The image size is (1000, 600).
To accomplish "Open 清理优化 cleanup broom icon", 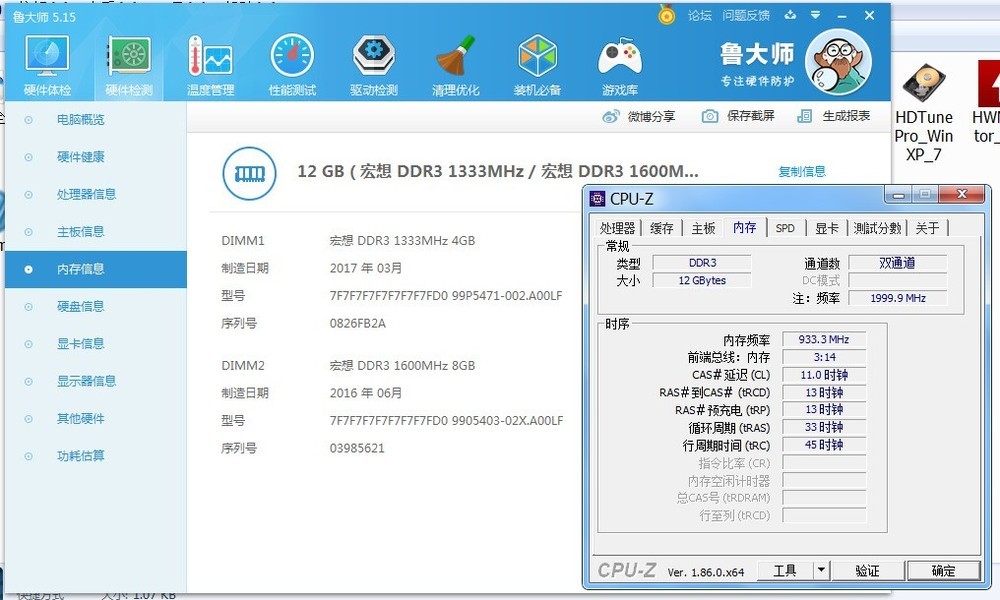I will 455,66.
